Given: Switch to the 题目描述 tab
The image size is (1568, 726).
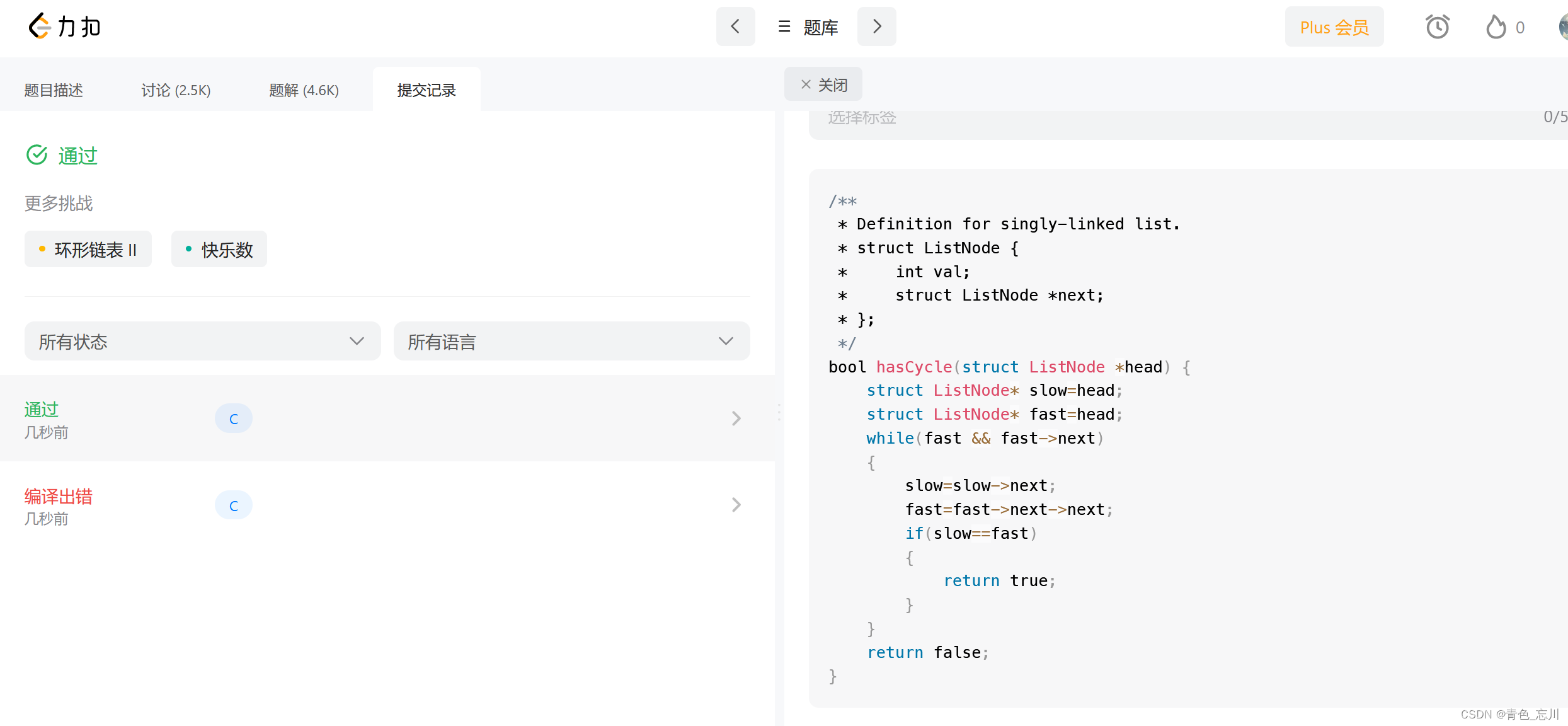Looking at the screenshot, I should (x=54, y=90).
